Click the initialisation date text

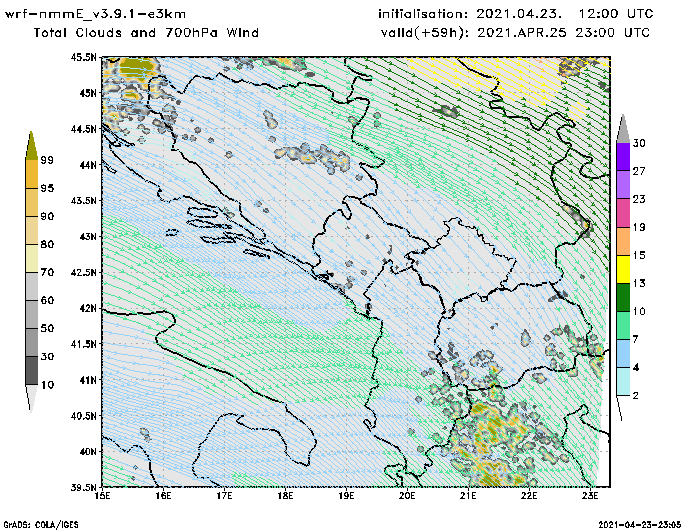tap(516, 14)
